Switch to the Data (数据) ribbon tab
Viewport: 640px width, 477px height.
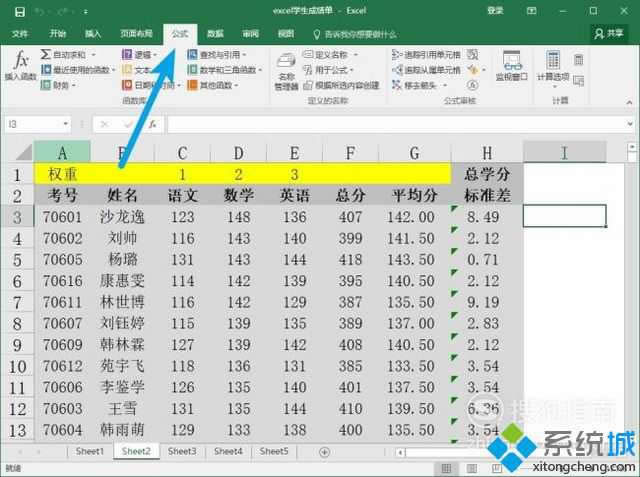click(x=215, y=33)
